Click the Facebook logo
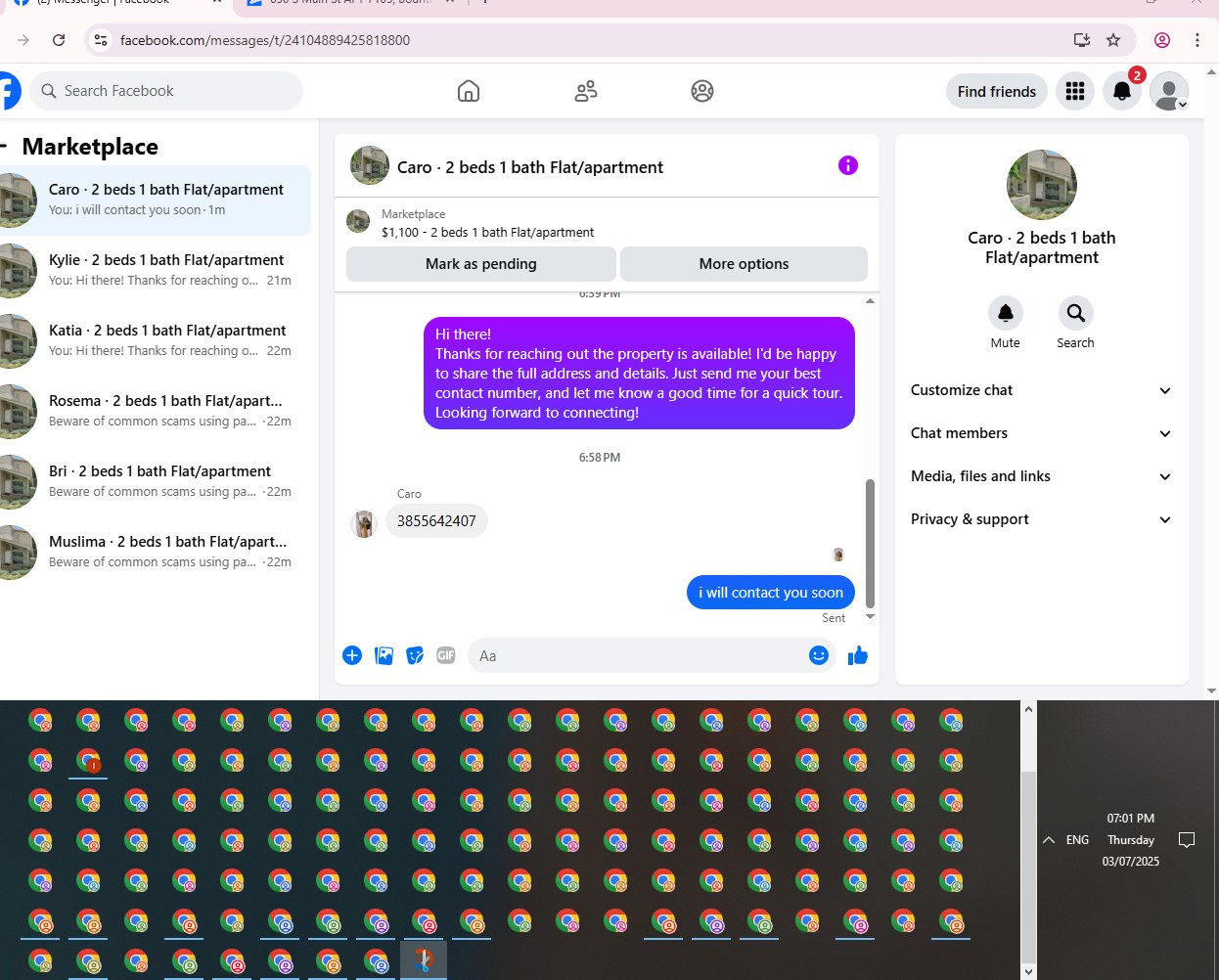The width and height of the screenshot is (1219, 980). point(8,91)
